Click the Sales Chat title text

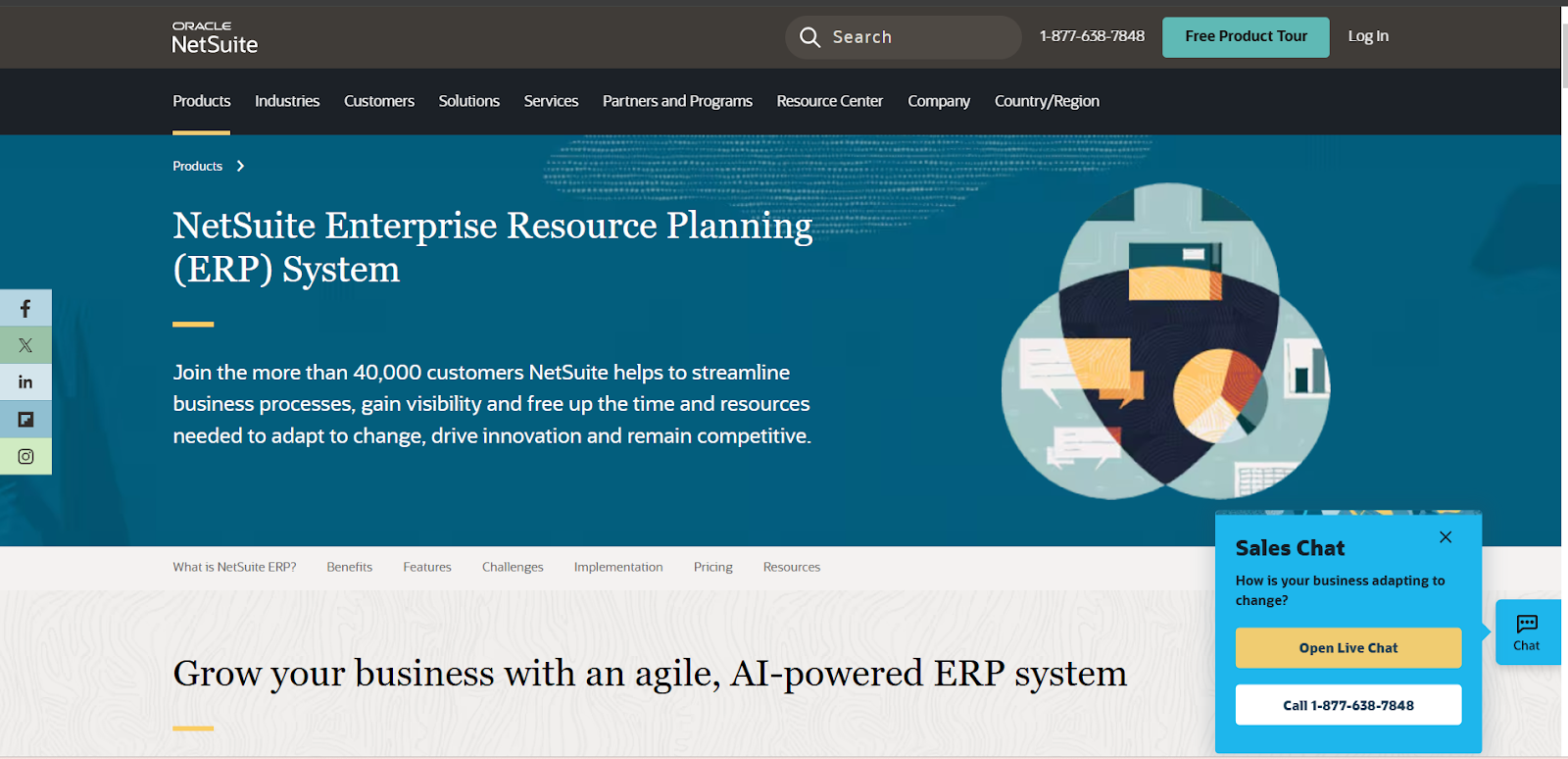(x=1290, y=548)
